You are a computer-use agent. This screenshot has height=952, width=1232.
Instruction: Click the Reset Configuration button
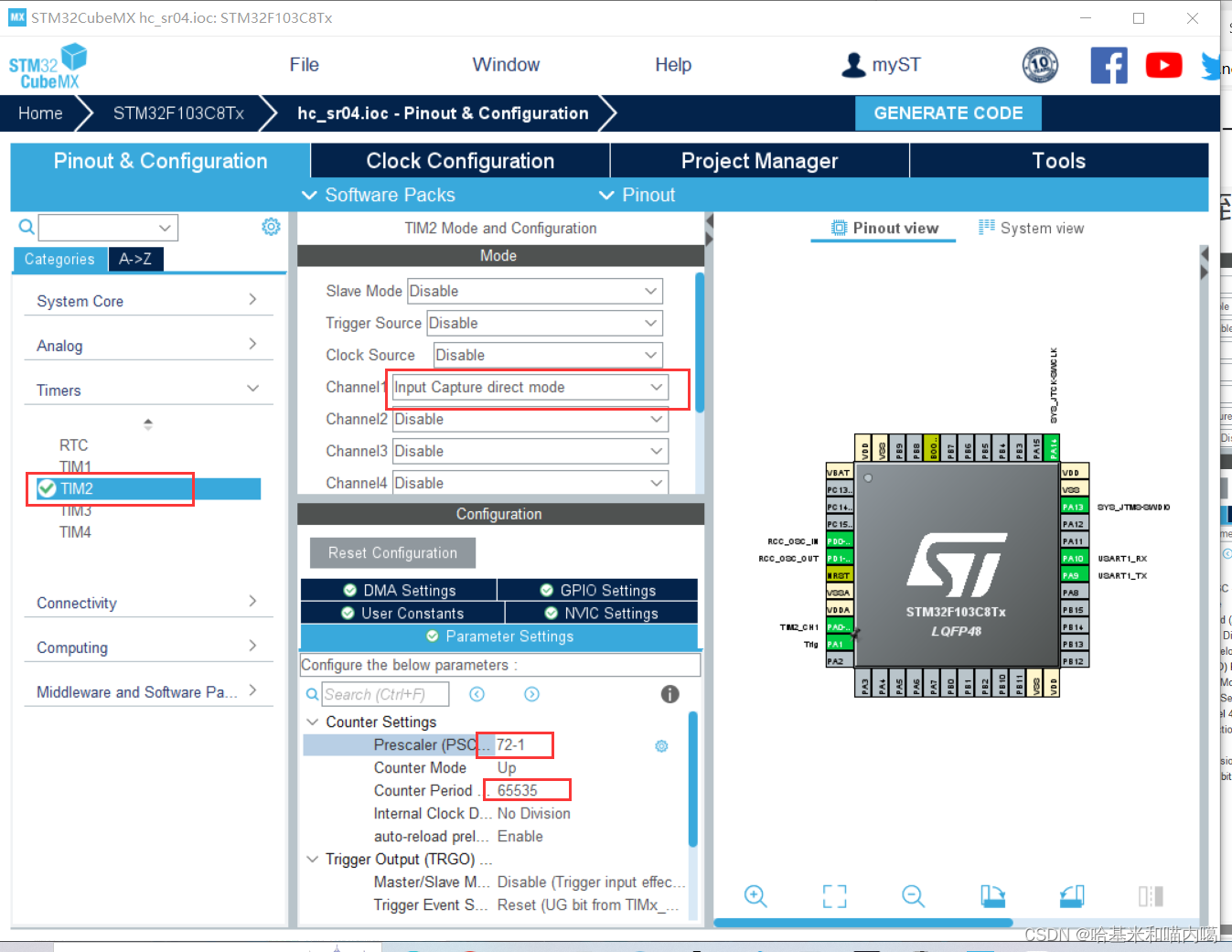tap(392, 553)
